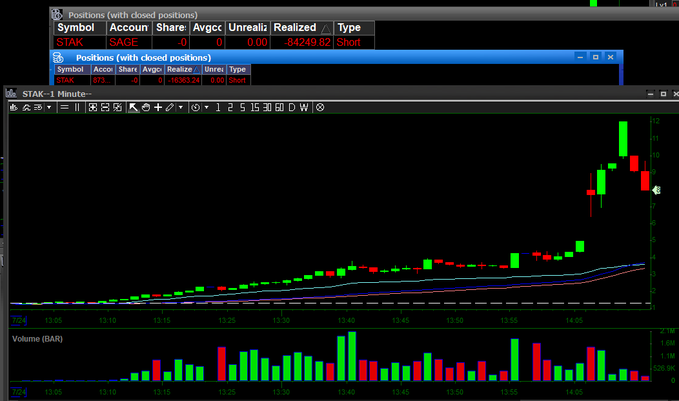Sort by Avgcost in top Positions table
679x401 pixels.
point(207,28)
